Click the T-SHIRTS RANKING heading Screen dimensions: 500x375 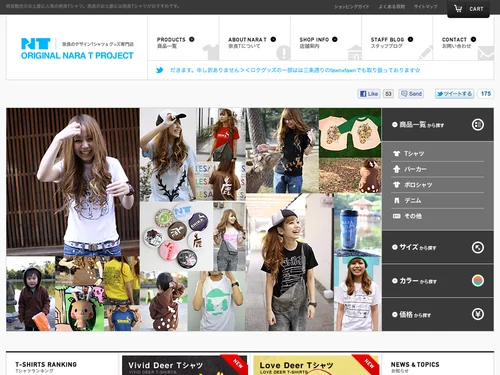tap(46, 365)
